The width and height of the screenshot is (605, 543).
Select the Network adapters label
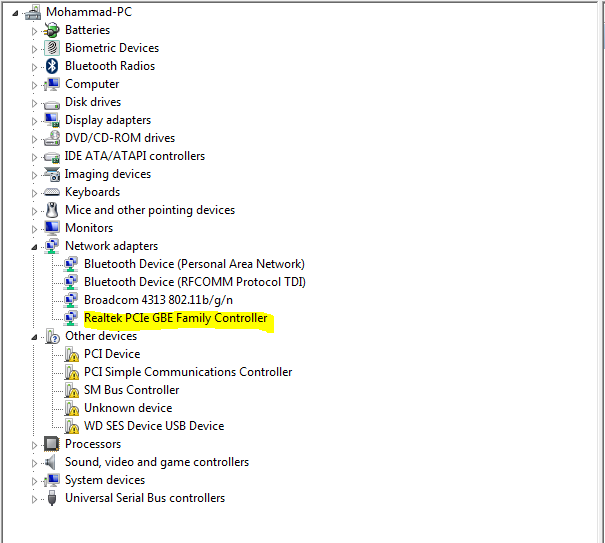pyautogui.click(x=112, y=246)
